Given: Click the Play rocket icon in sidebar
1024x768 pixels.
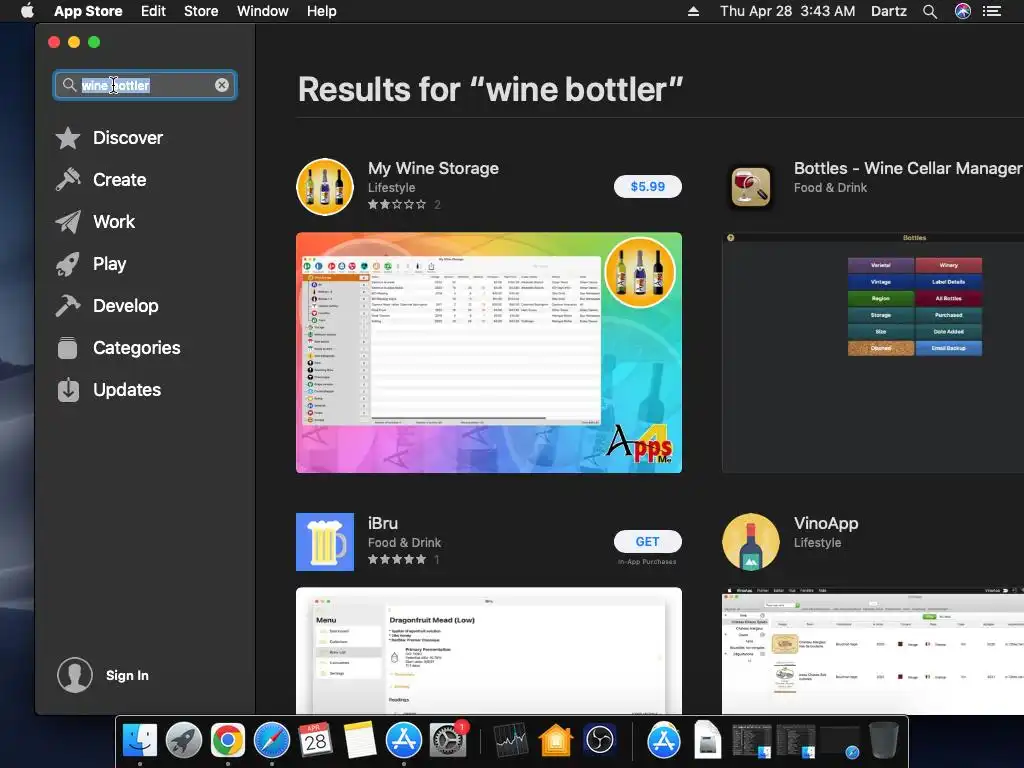Looking at the screenshot, I should pos(68,264).
